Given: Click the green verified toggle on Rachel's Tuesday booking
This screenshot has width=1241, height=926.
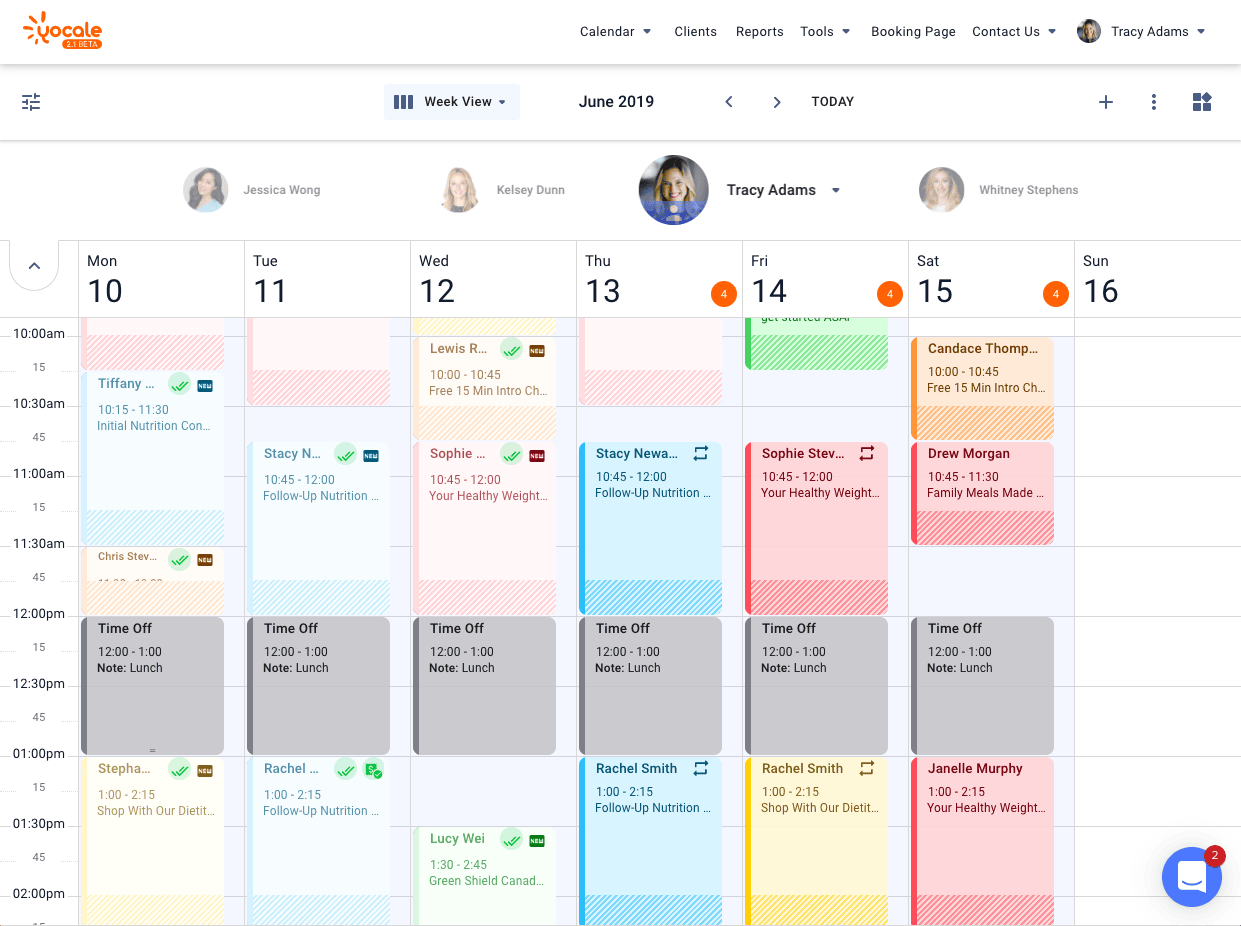Looking at the screenshot, I should 375,769.
